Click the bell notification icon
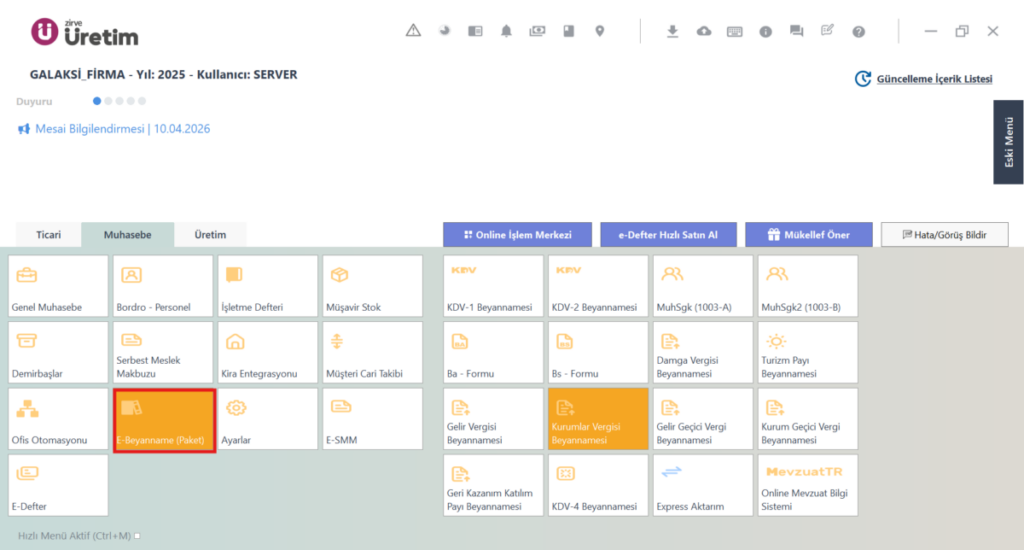 pos(506,31)
